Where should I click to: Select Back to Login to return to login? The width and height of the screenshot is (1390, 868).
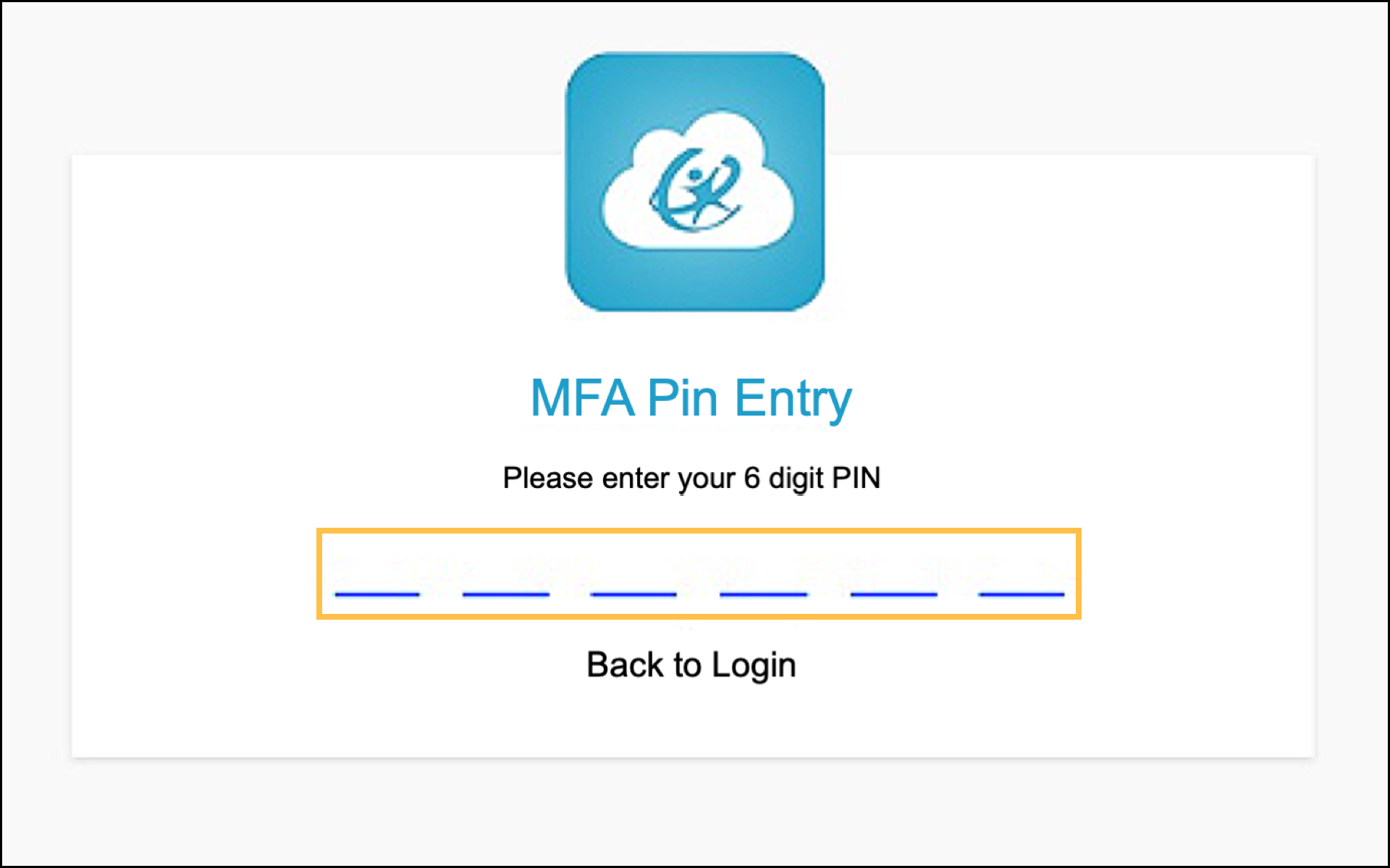coord(691,664)
